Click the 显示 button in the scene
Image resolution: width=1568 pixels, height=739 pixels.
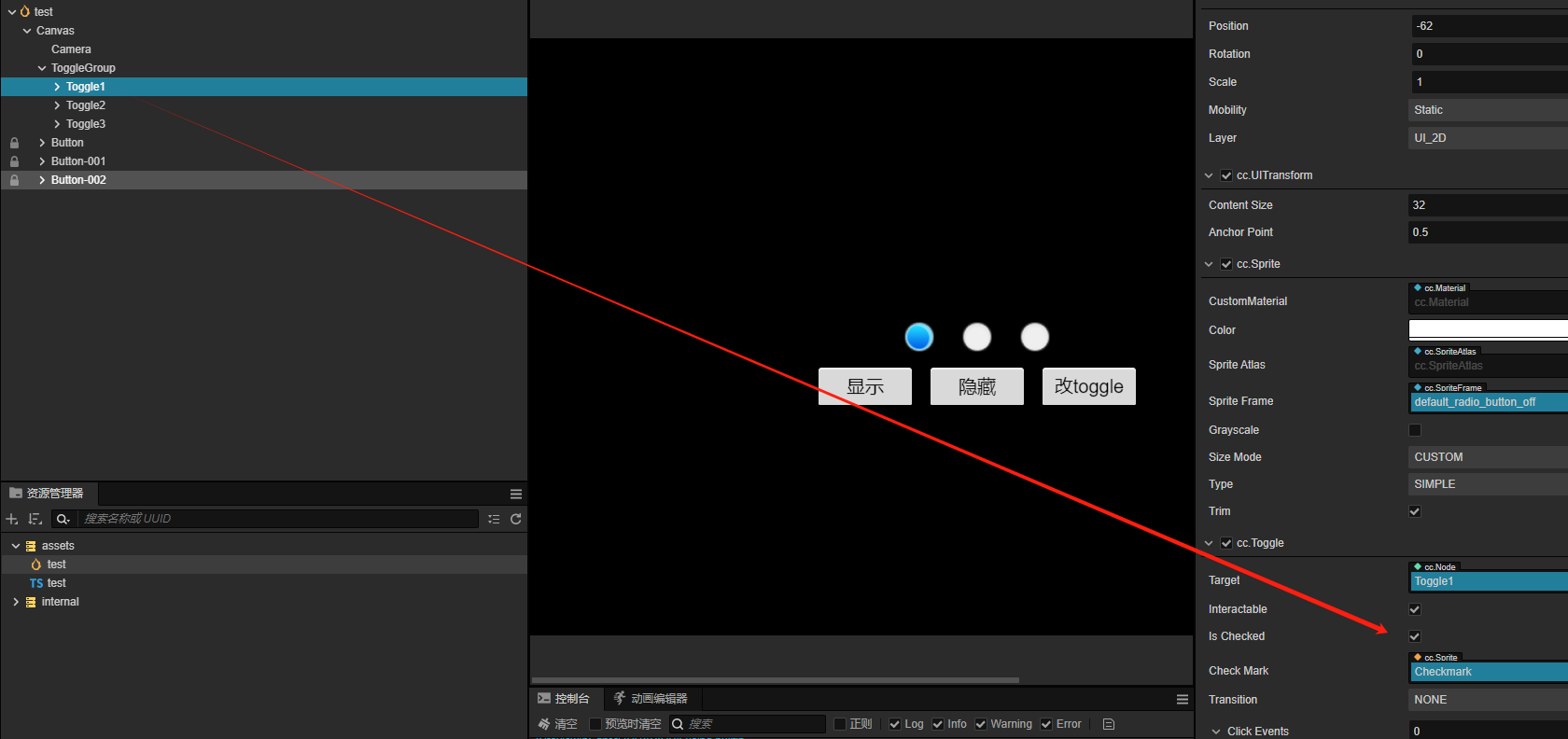[x=865, y=386]
